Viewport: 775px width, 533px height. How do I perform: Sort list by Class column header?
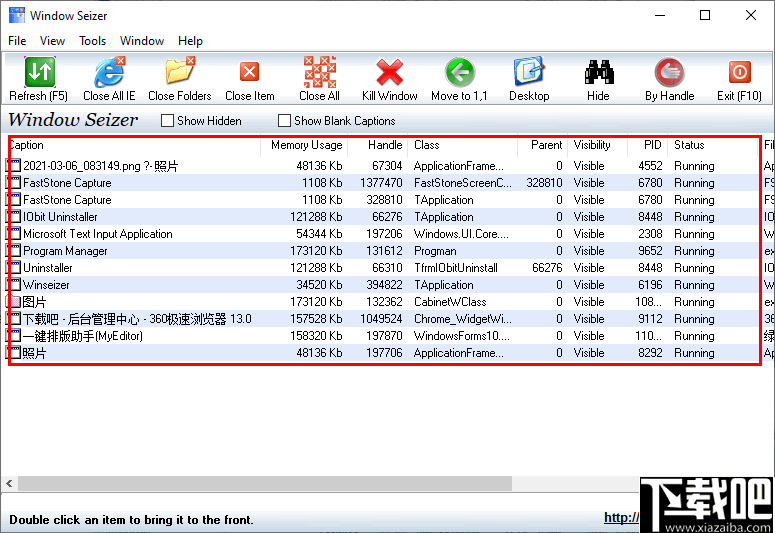[x=462, y=145]
